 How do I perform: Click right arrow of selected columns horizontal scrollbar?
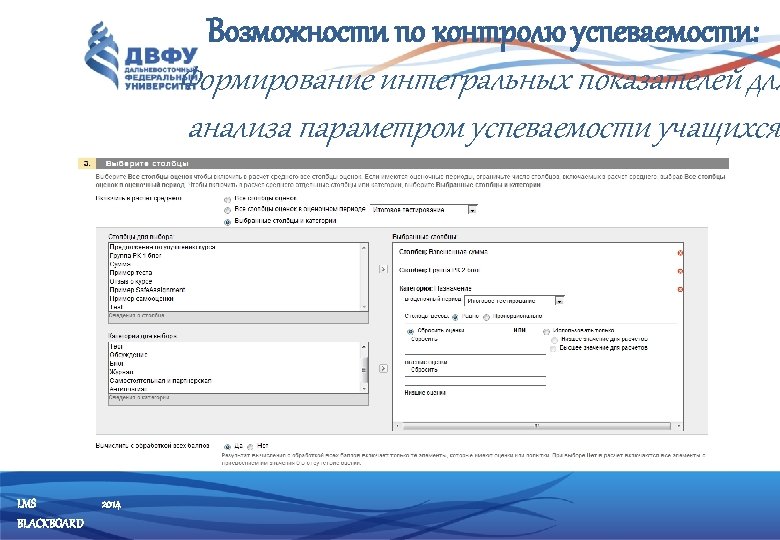679,426
